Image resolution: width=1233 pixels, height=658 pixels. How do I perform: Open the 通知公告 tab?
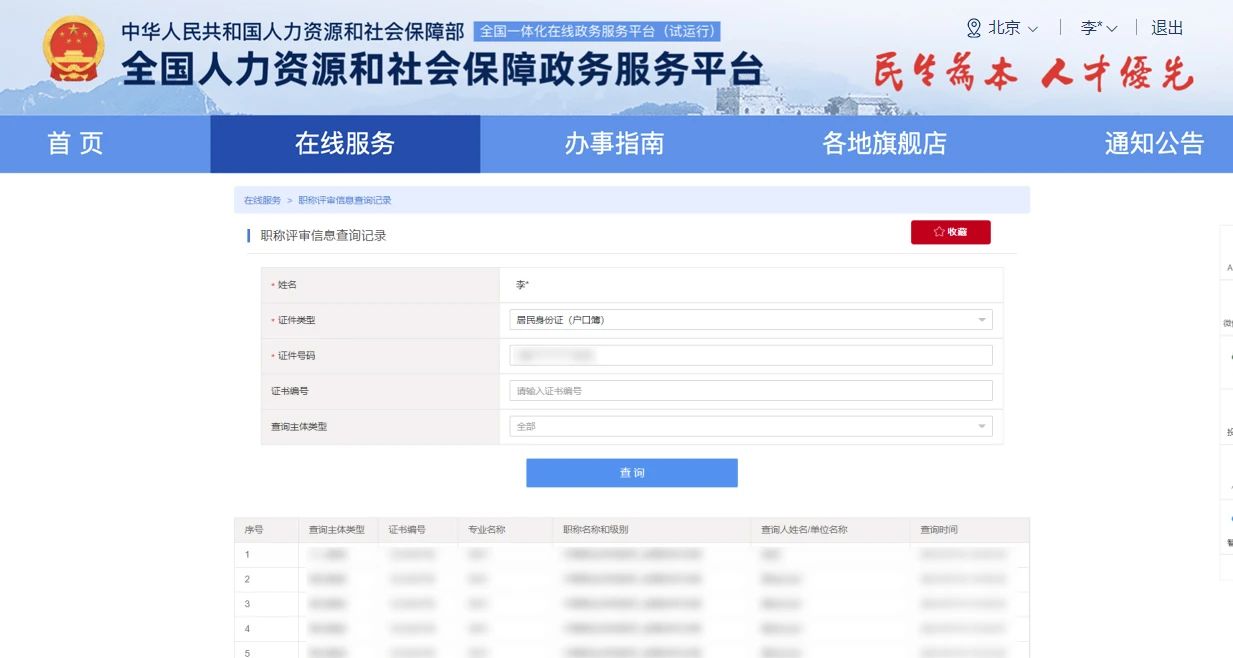(1154, 144)
